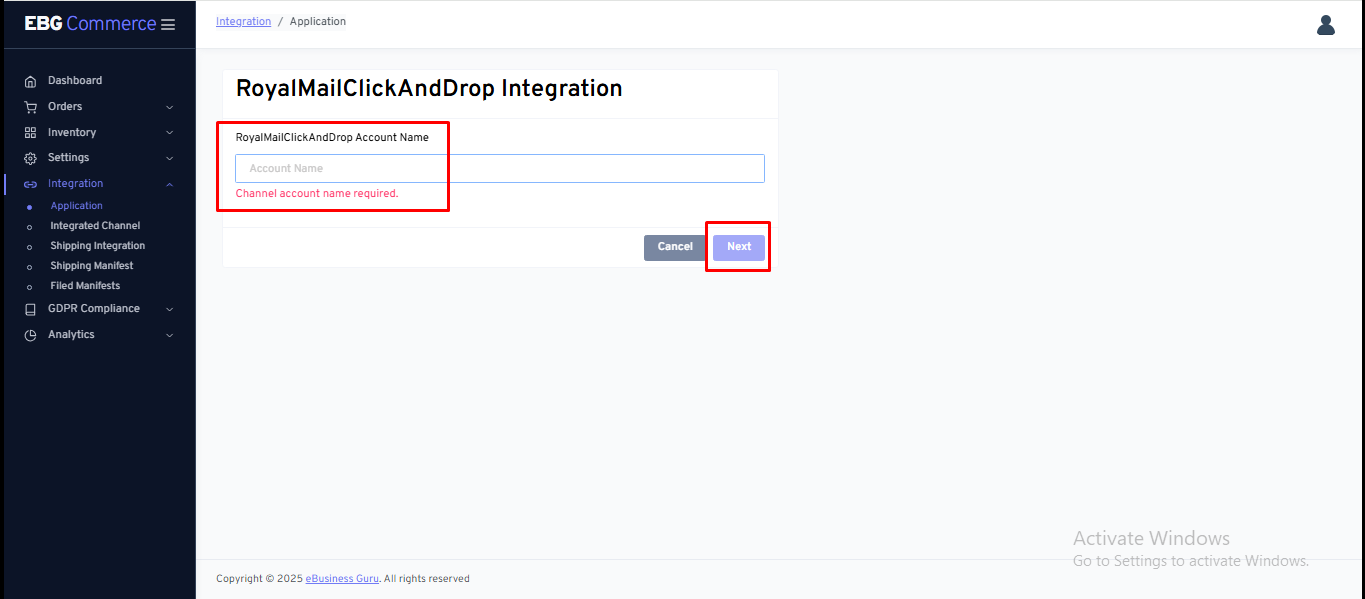
Task: Click the Analytics pie chart icon
Action: [x=30, y=335]
